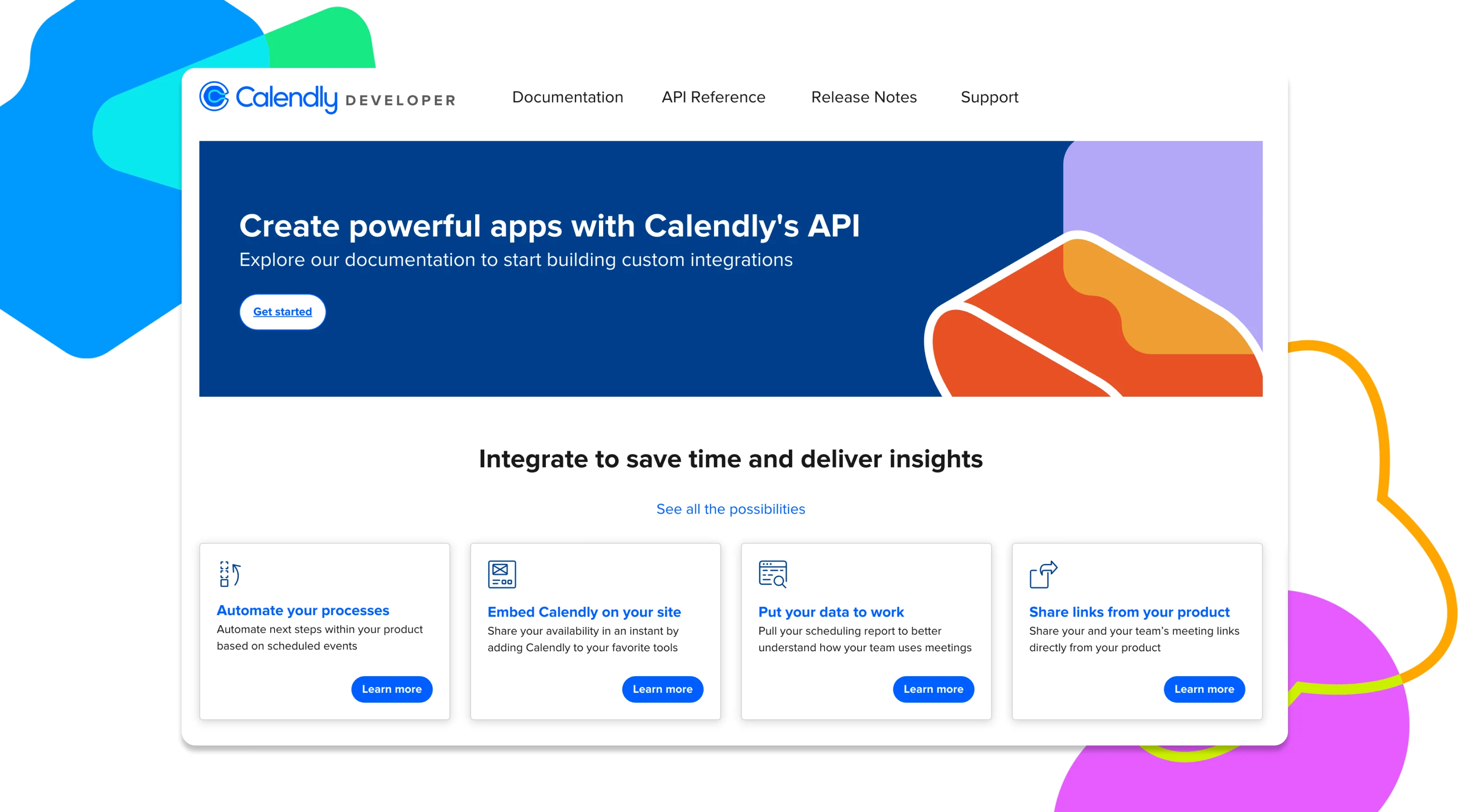
Task: Click See all the possibilities link
Action: (730, 508)
